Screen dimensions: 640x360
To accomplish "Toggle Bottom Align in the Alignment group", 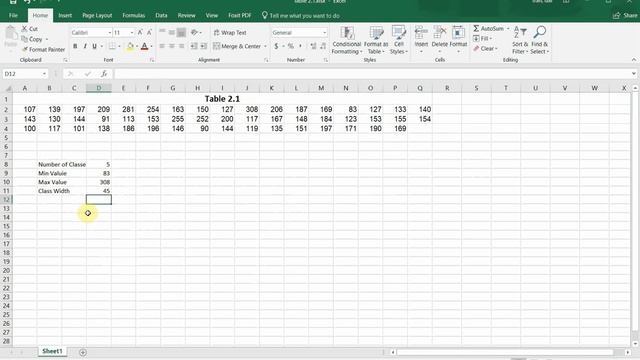I will coord(182,32).
